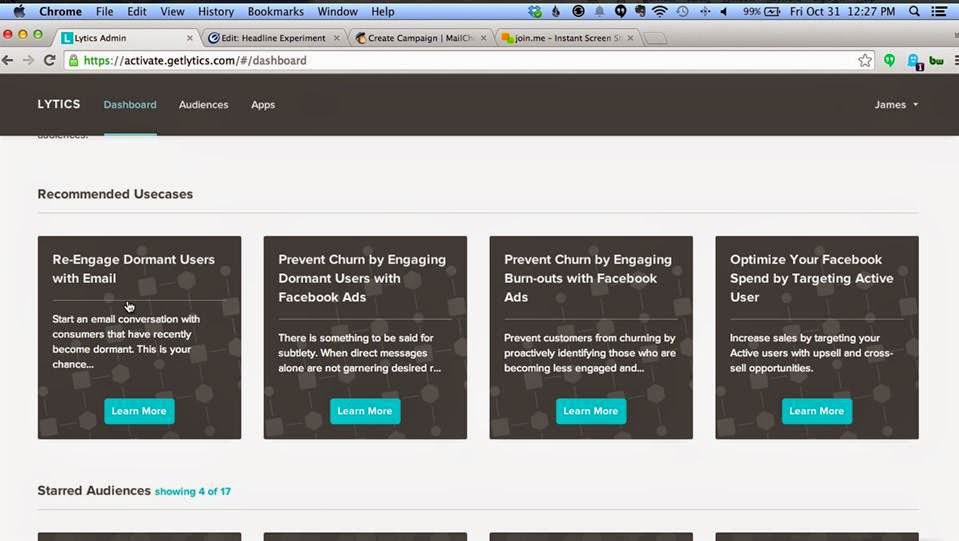This screenshot has width=959, height=541.
Task: Click the LYTICS logo
Action: pyautogui.click(x=59, y=104)
